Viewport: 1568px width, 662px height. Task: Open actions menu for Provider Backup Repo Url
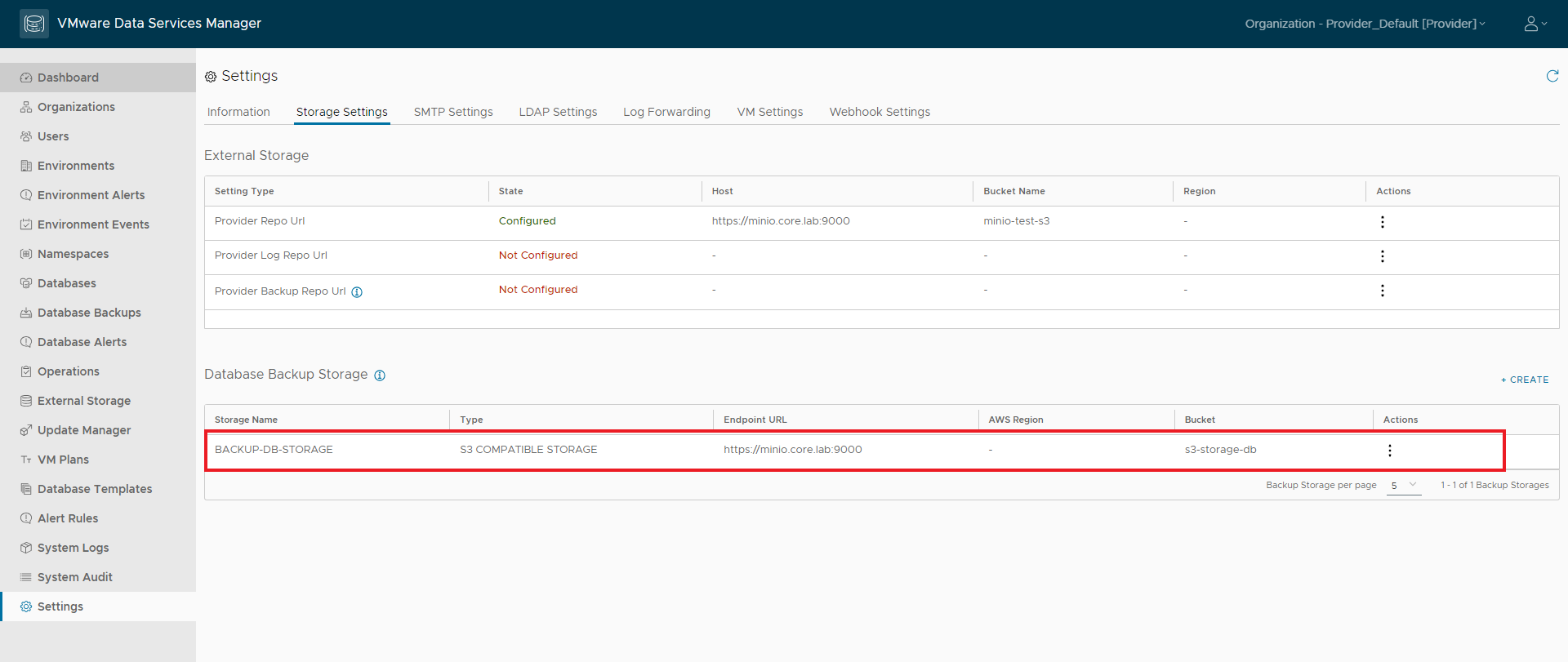coord(1382,291)
